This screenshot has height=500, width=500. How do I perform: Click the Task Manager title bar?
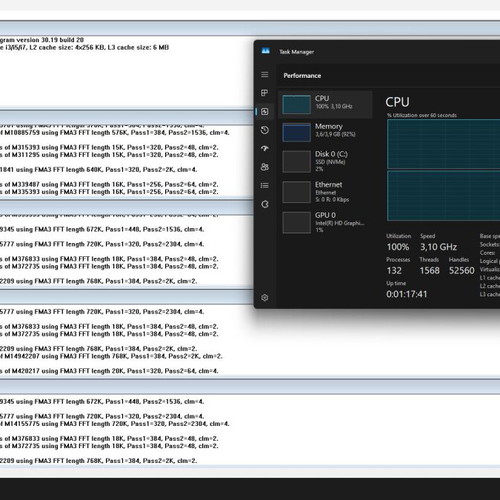pyautogui.click(x=377, y=52)
